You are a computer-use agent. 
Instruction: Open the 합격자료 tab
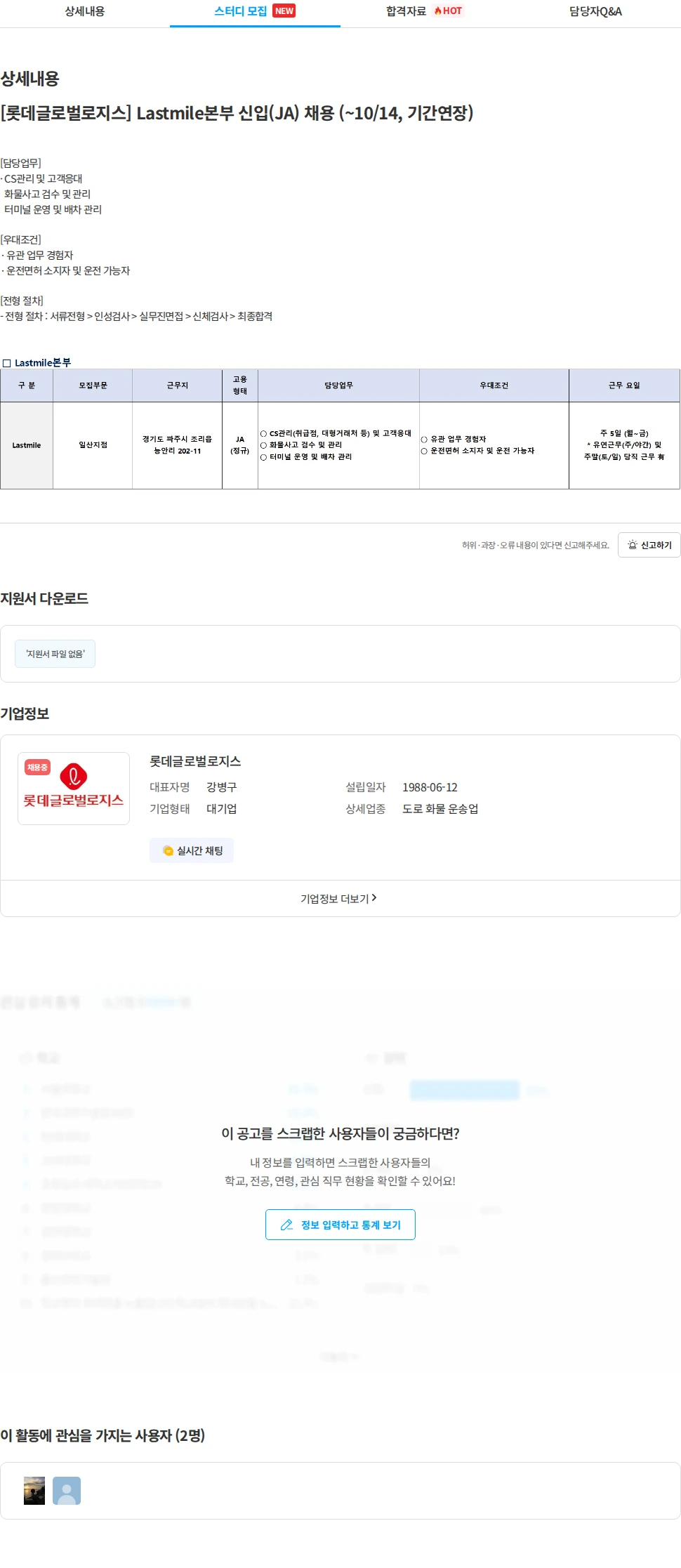coord(425,11)
